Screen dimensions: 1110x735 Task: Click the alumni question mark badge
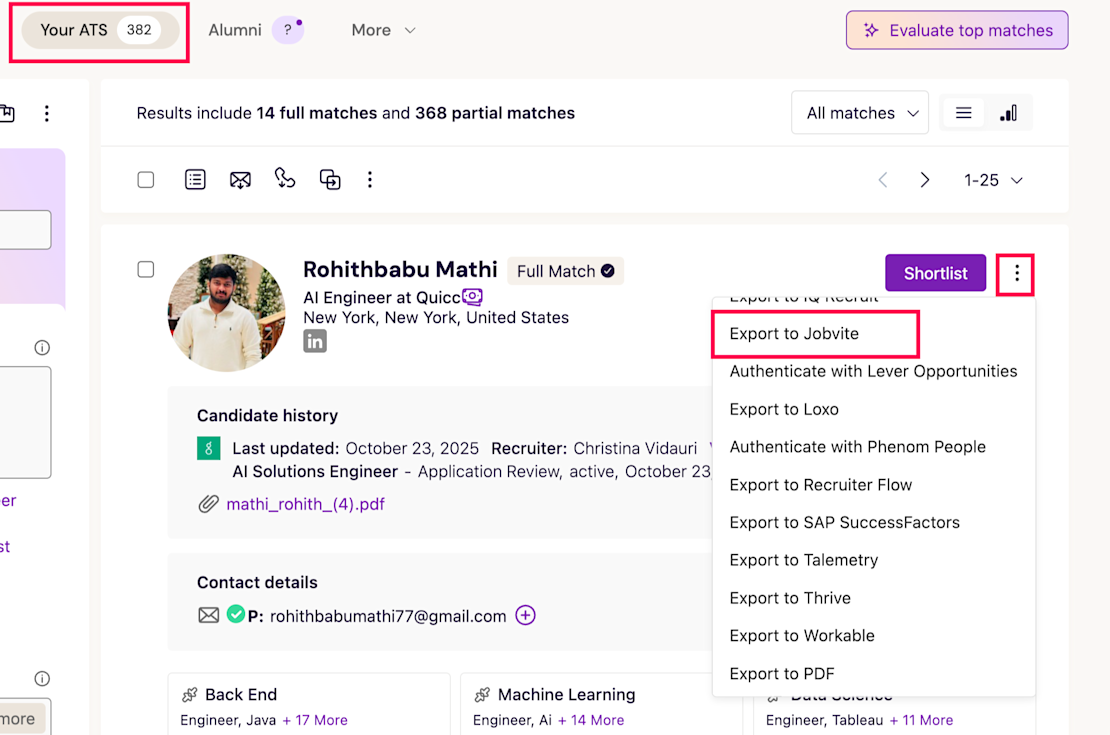click(x=287, y=30)
